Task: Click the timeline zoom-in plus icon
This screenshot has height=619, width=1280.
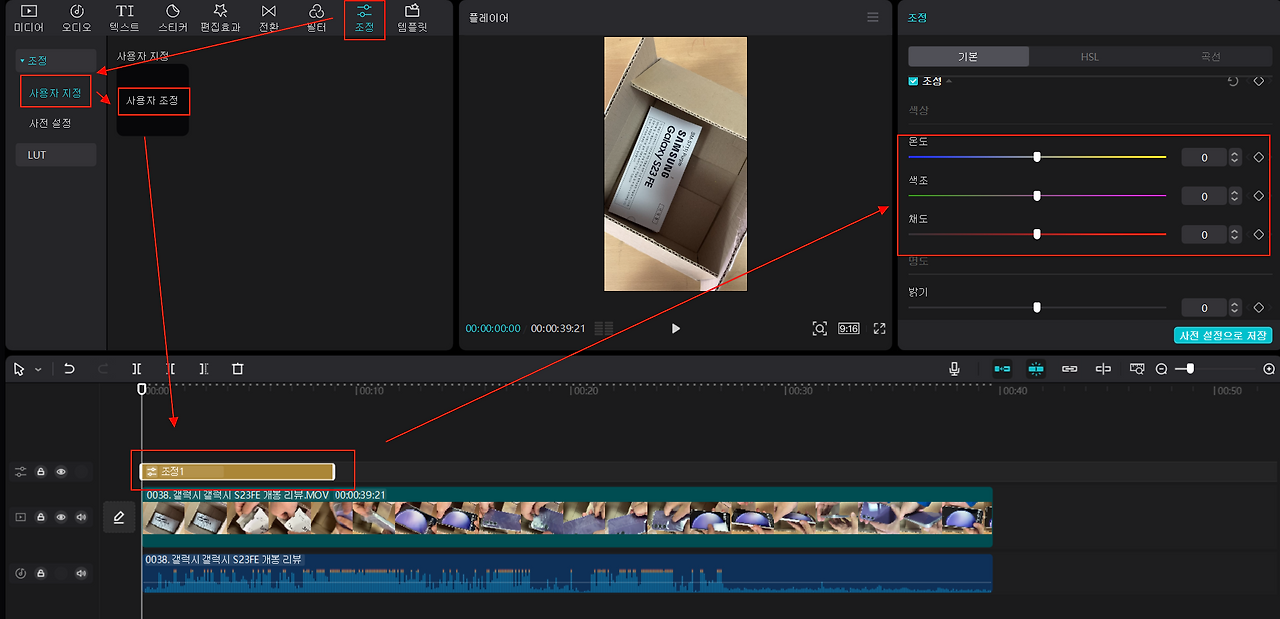Action: tap(1269, 369)
